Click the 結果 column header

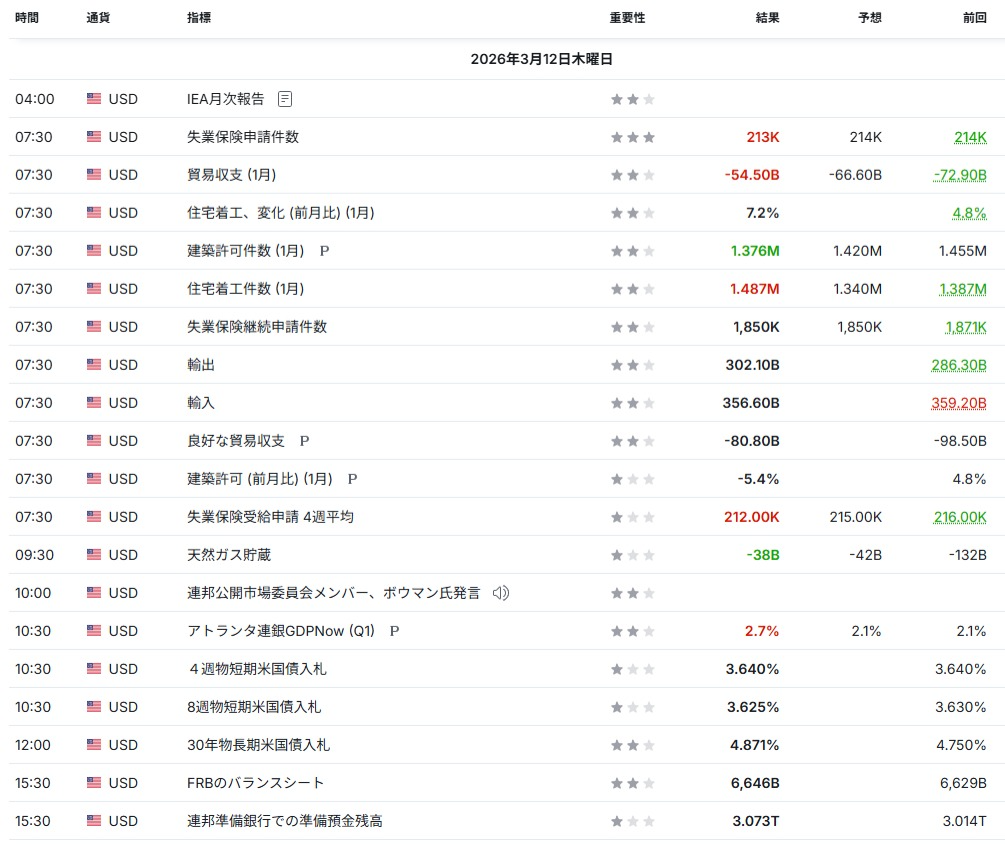click(767, 18)
